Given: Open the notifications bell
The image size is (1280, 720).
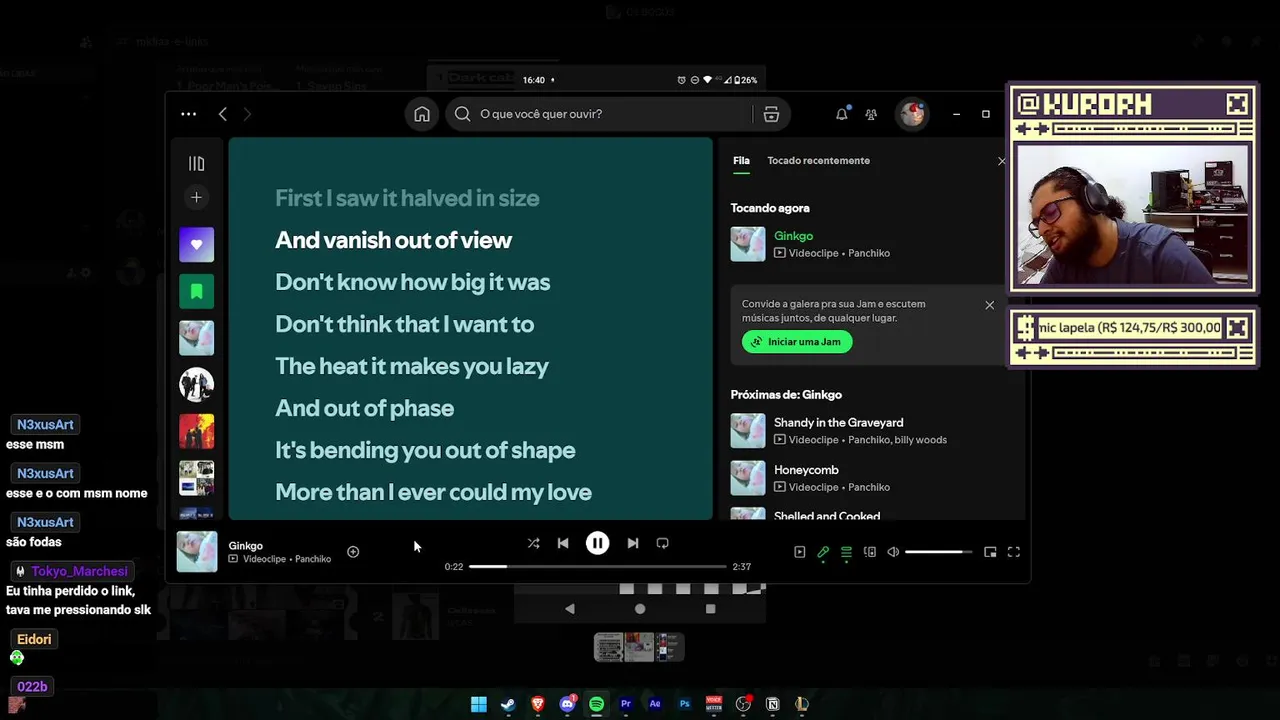Looking at the screenshot, I should point(842,114).
